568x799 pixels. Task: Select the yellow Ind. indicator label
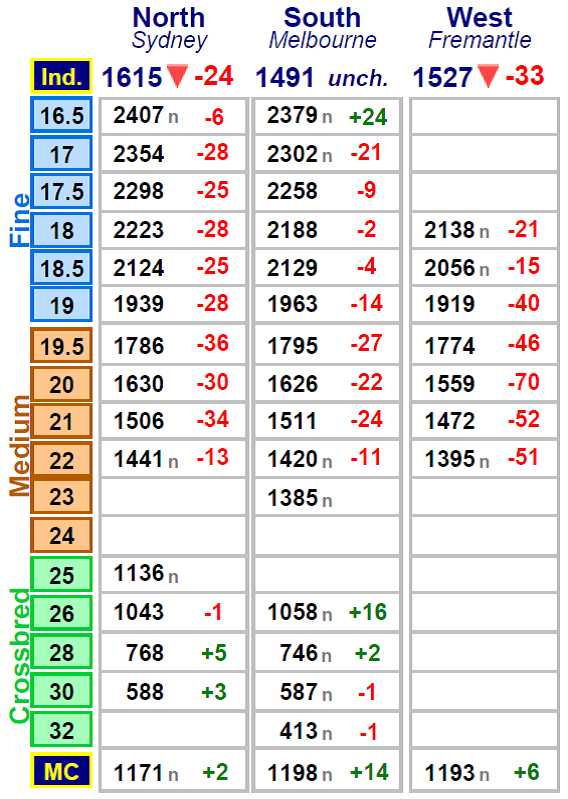pyautogui.click(x=61, y=76)
